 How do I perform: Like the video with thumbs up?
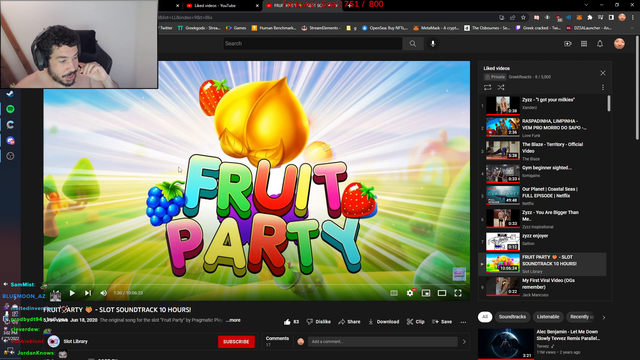291,322
